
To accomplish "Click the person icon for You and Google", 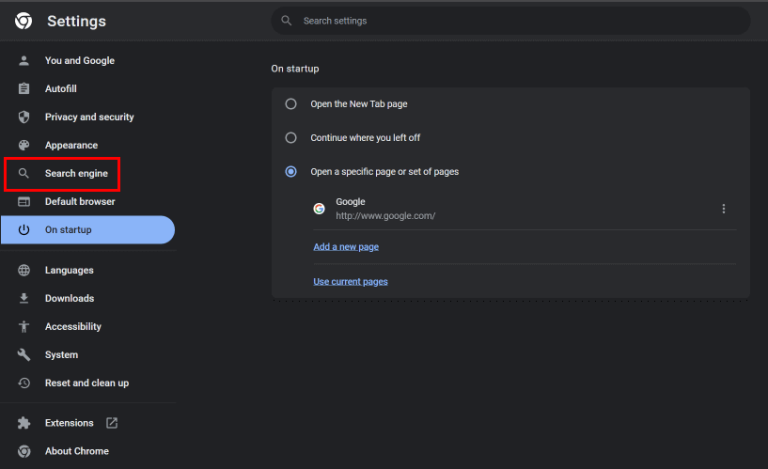I will click(x=24, y=61).
